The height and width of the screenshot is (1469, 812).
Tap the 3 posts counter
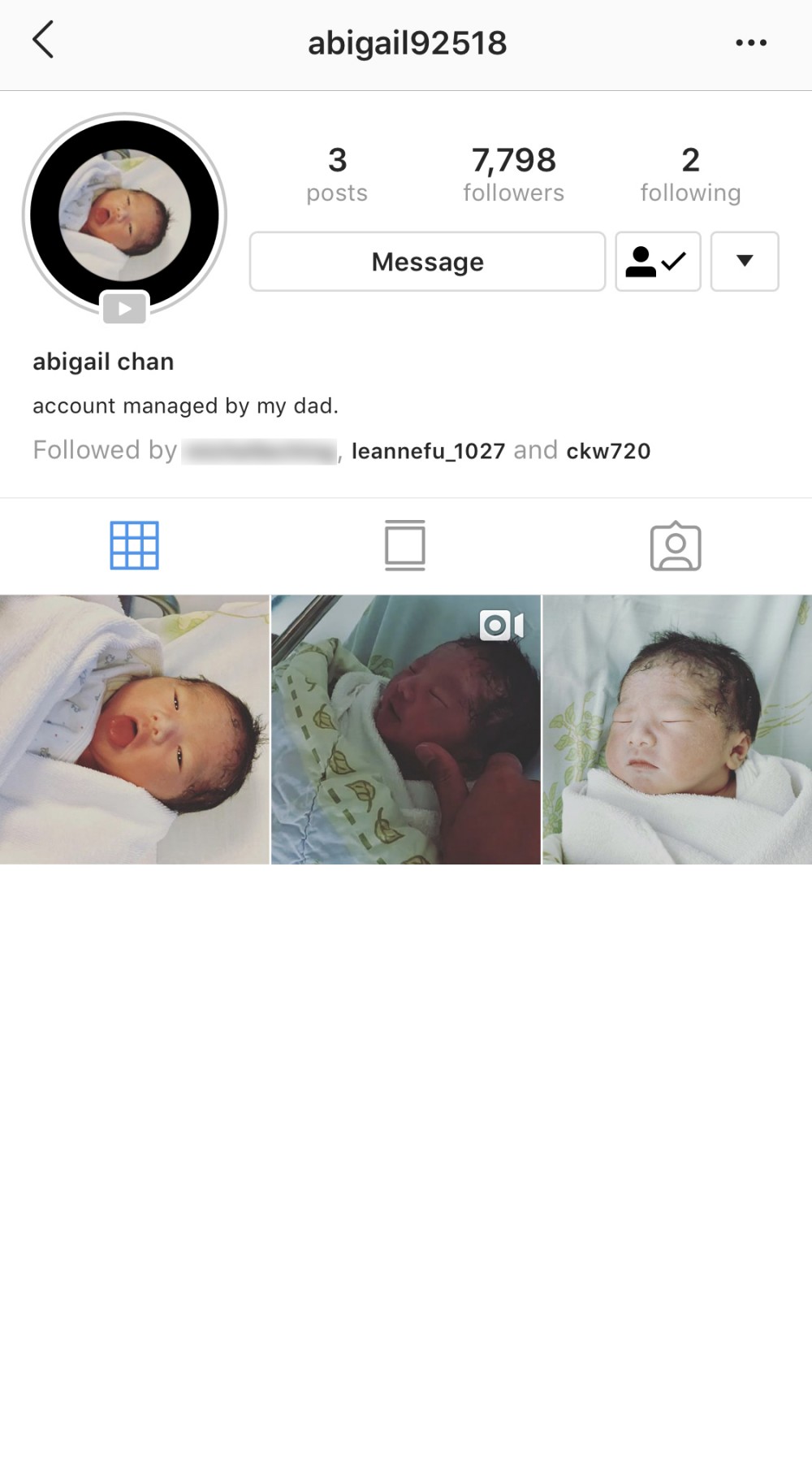(337, 174)
